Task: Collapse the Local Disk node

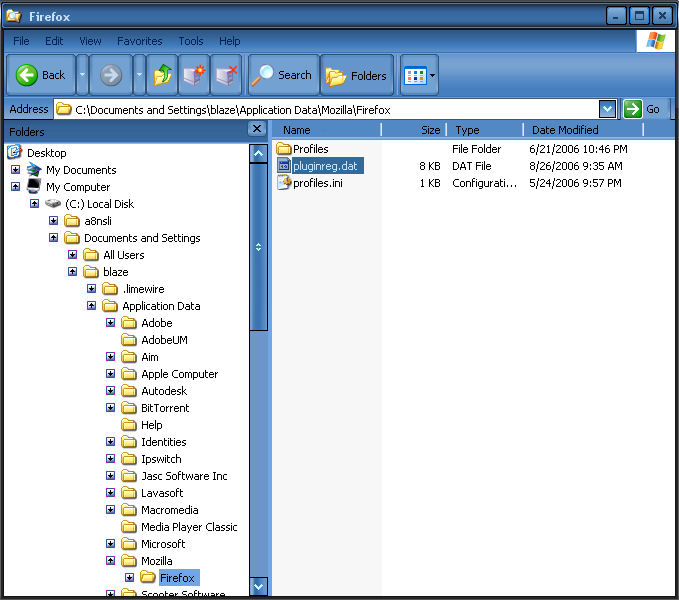Action: coord(35,203)
